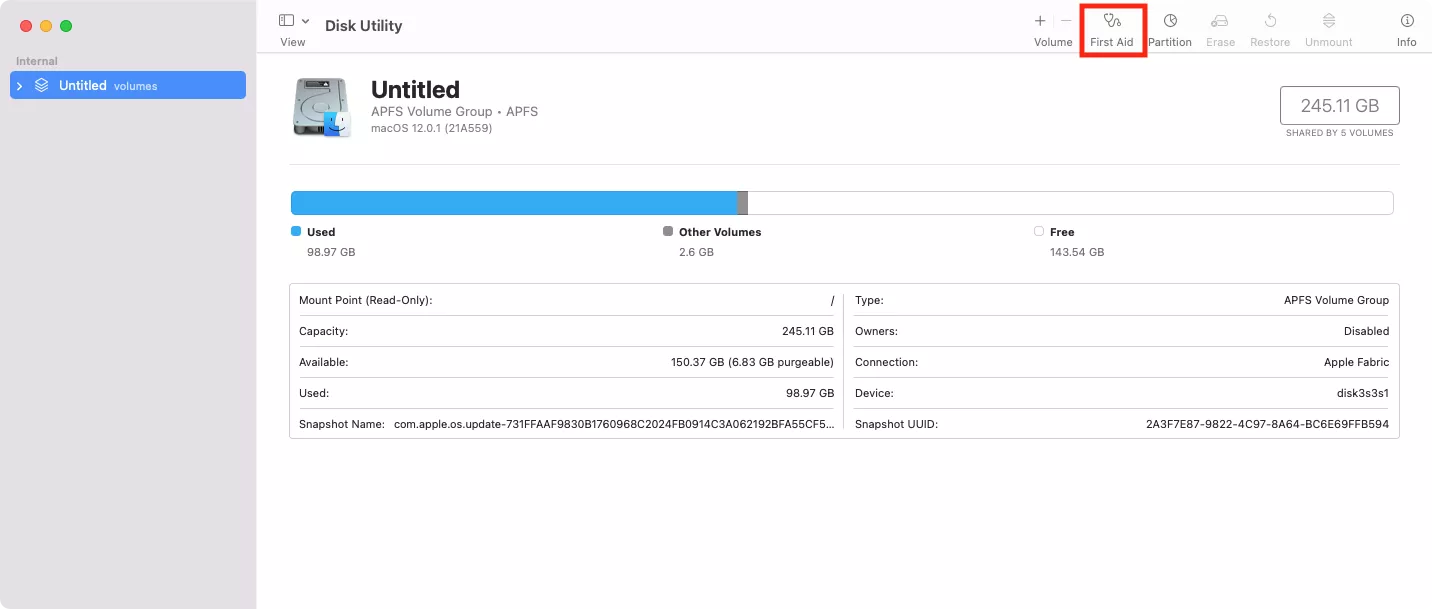Click the Restore toolbar icon
This screenshot has width=1432, height=609.
1270,21
